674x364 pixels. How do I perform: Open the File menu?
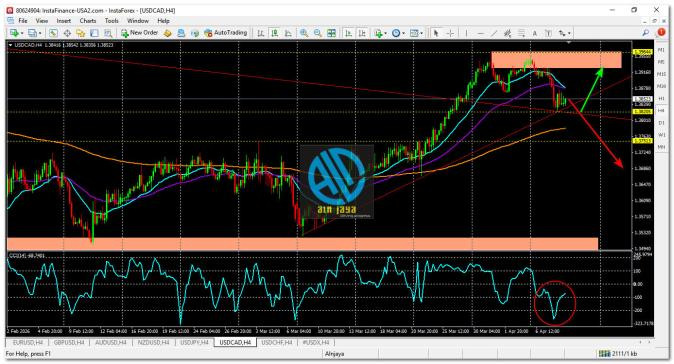[x=22, y=21]
